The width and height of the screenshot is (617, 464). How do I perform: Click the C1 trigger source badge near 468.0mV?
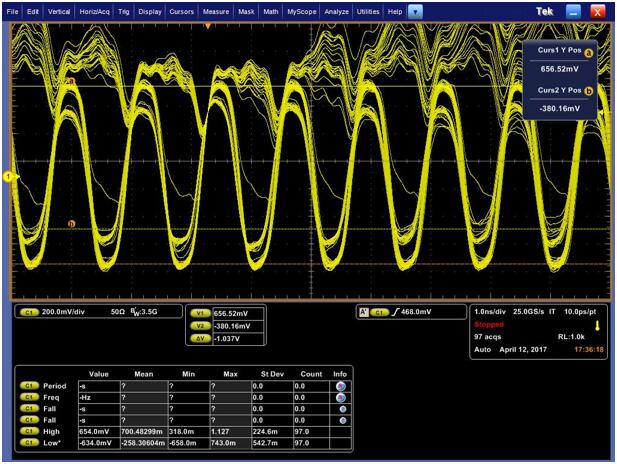[381, 312]
